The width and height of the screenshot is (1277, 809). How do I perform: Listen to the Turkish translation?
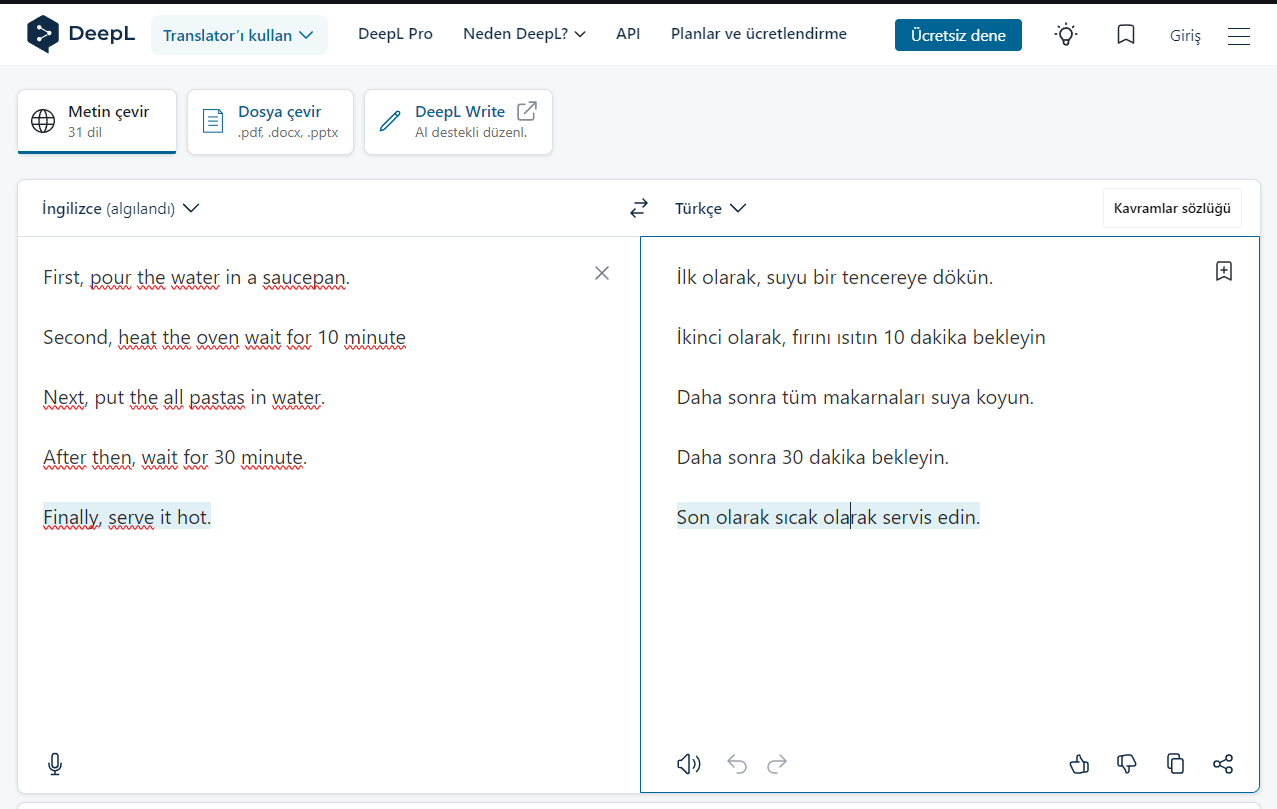(x=689, y=764)
